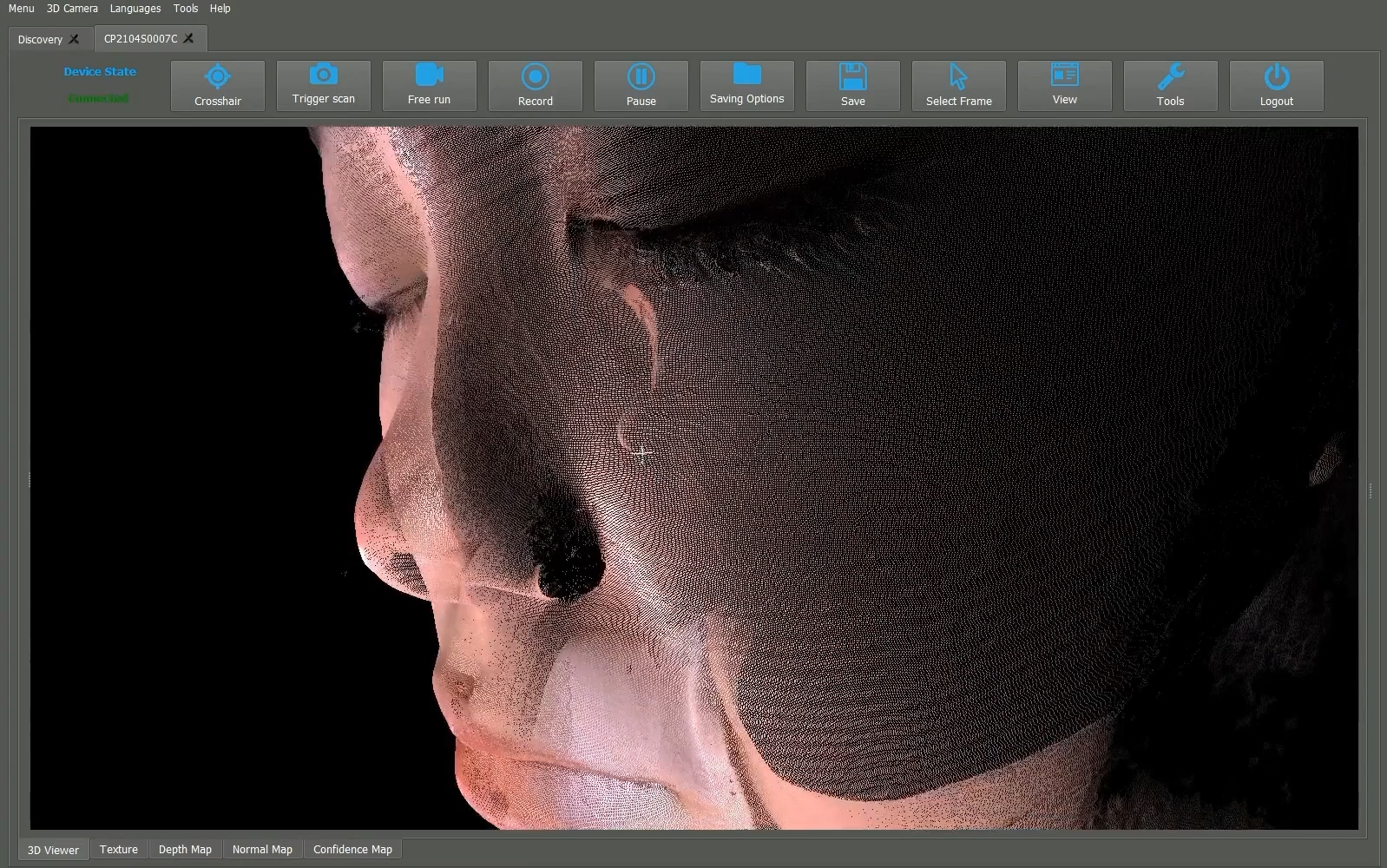Image resolution: width=1387 pixels, height=868 pixels.
Task: Open the Menu menu
Action: pos(21,9)
